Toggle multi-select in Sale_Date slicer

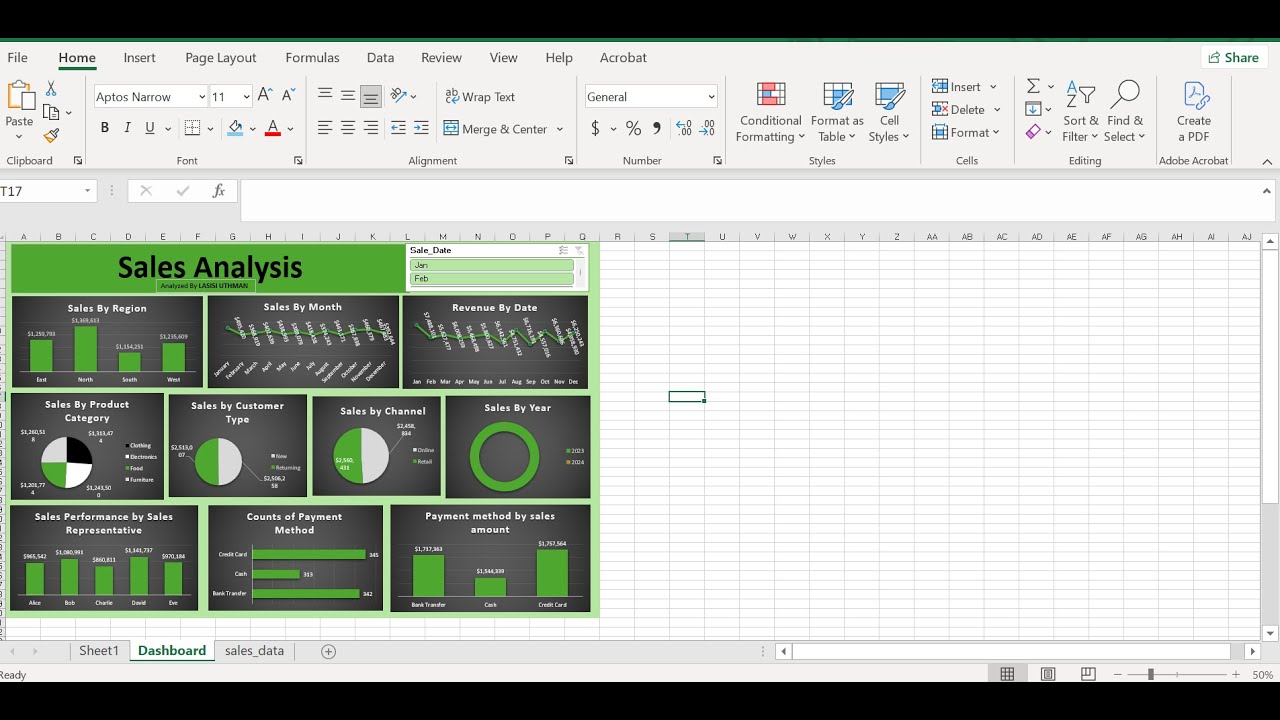pos(563,251)
